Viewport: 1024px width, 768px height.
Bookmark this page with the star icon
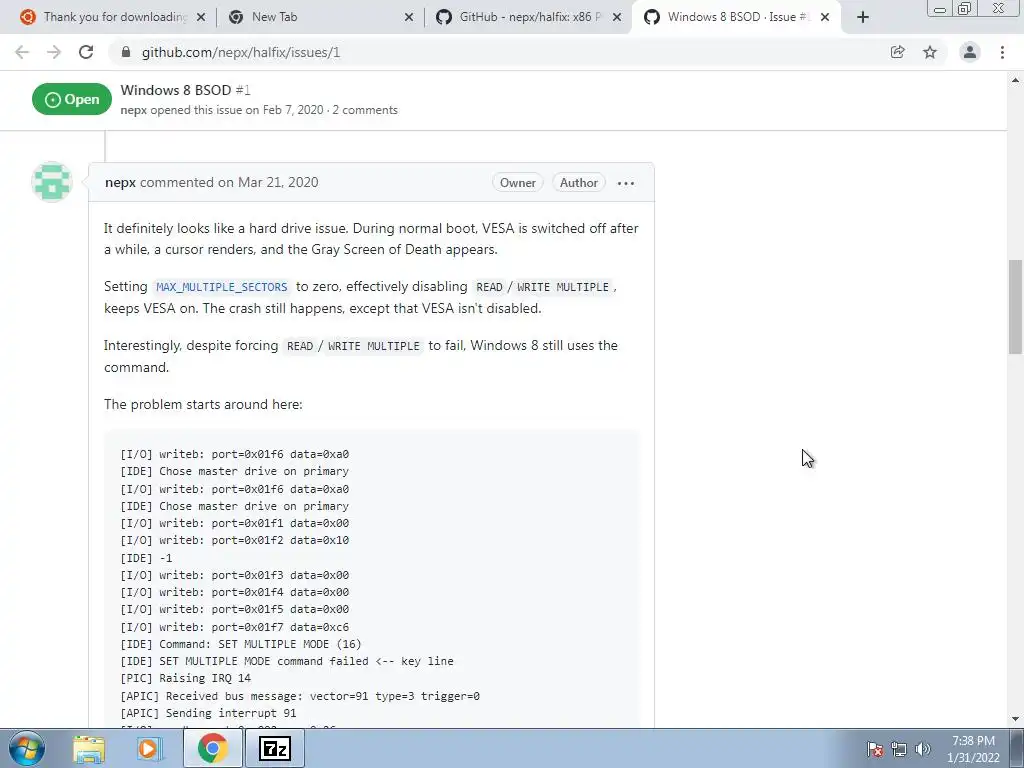pyautogui.click(x=930, y=52)
